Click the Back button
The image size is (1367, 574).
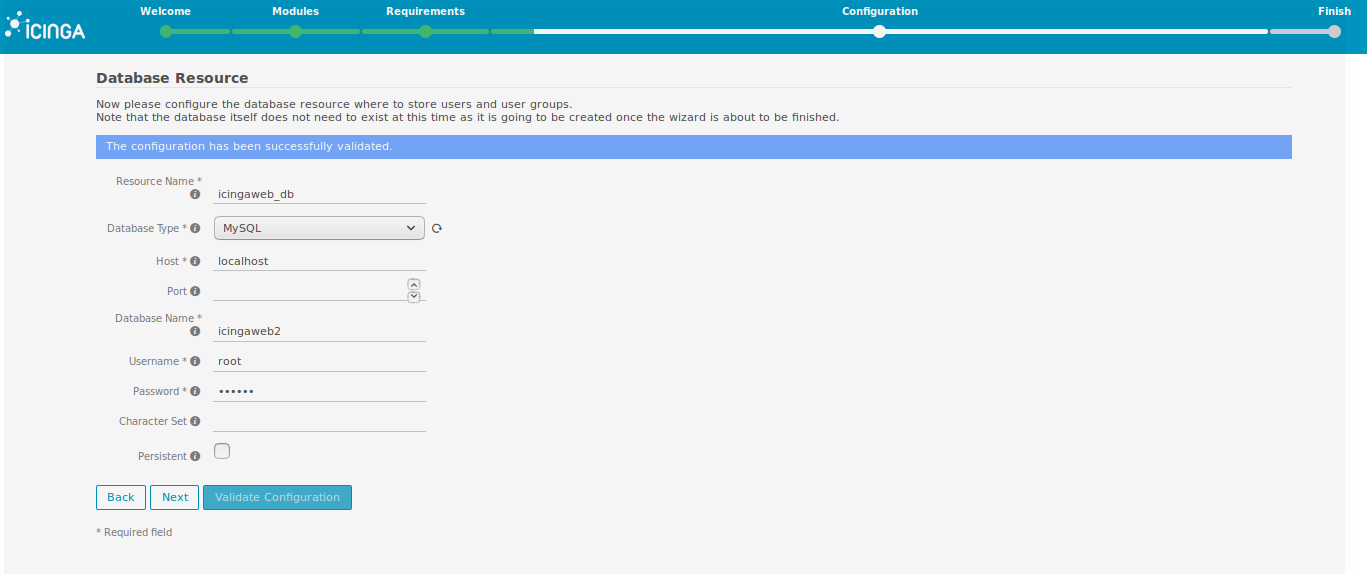[121, 497]
